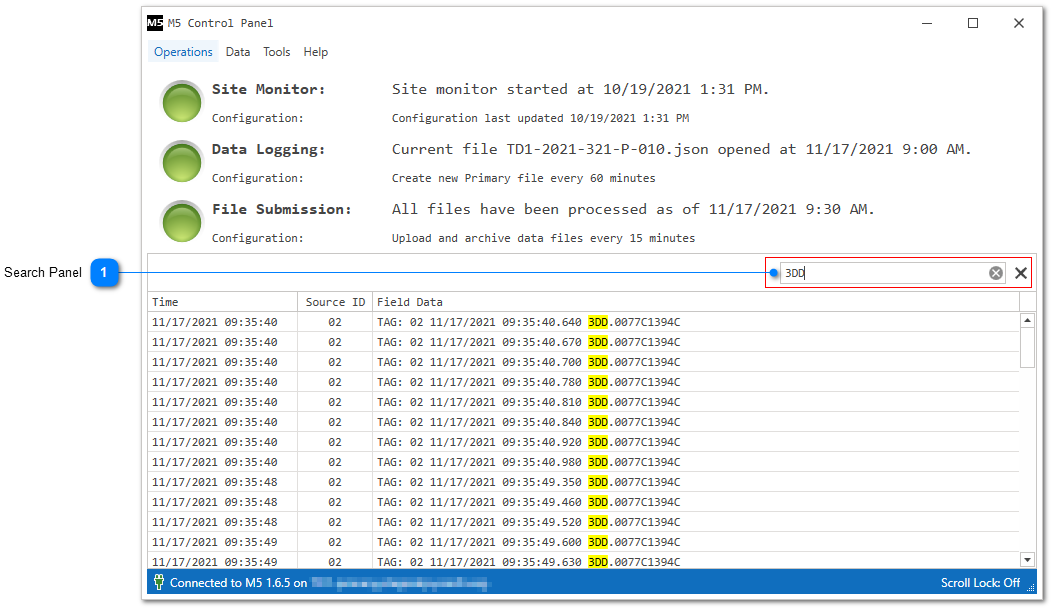Click the M5 application icon in title bar

click(155, 23)
